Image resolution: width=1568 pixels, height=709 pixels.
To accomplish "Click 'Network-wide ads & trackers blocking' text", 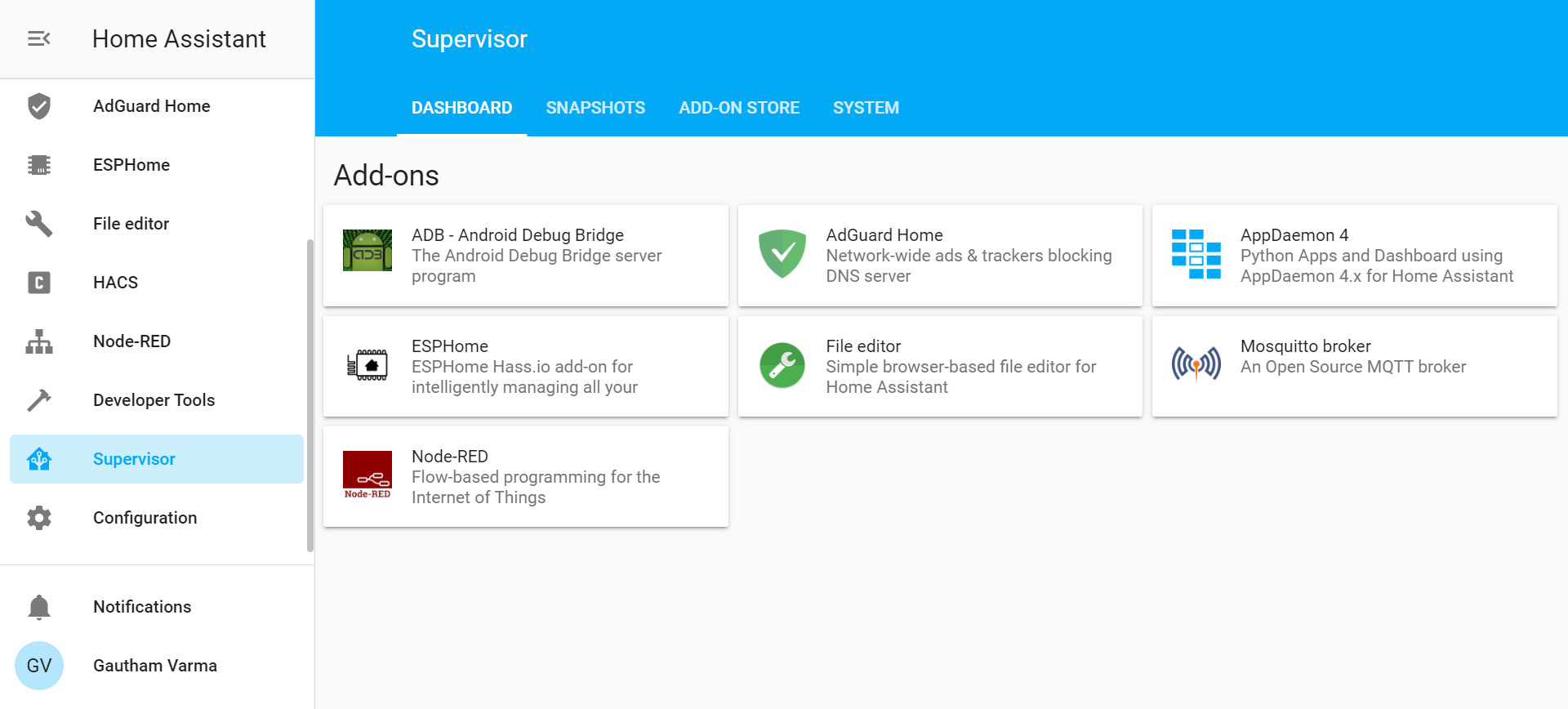I will (x=969, y=256).
